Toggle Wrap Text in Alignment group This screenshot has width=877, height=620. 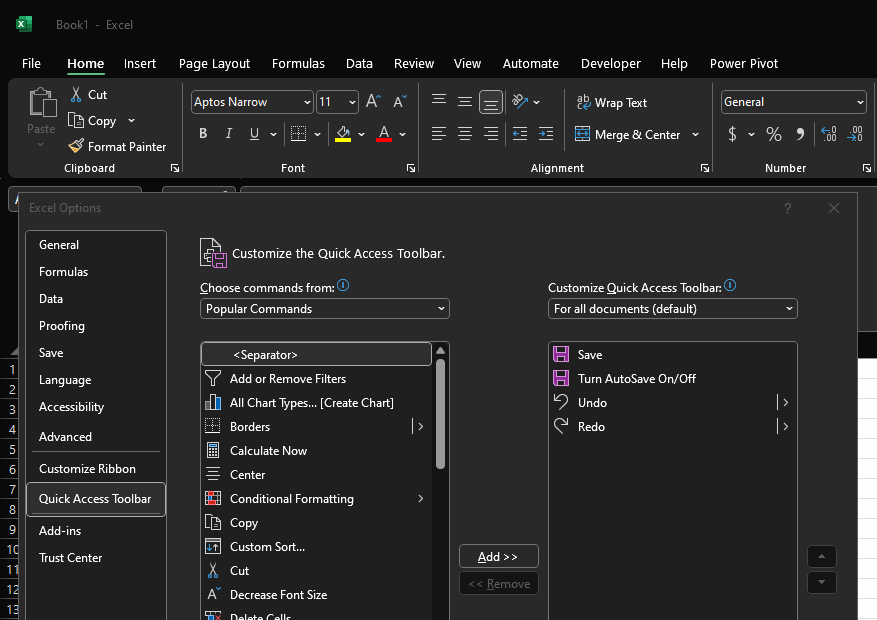(x=611, y=102)
